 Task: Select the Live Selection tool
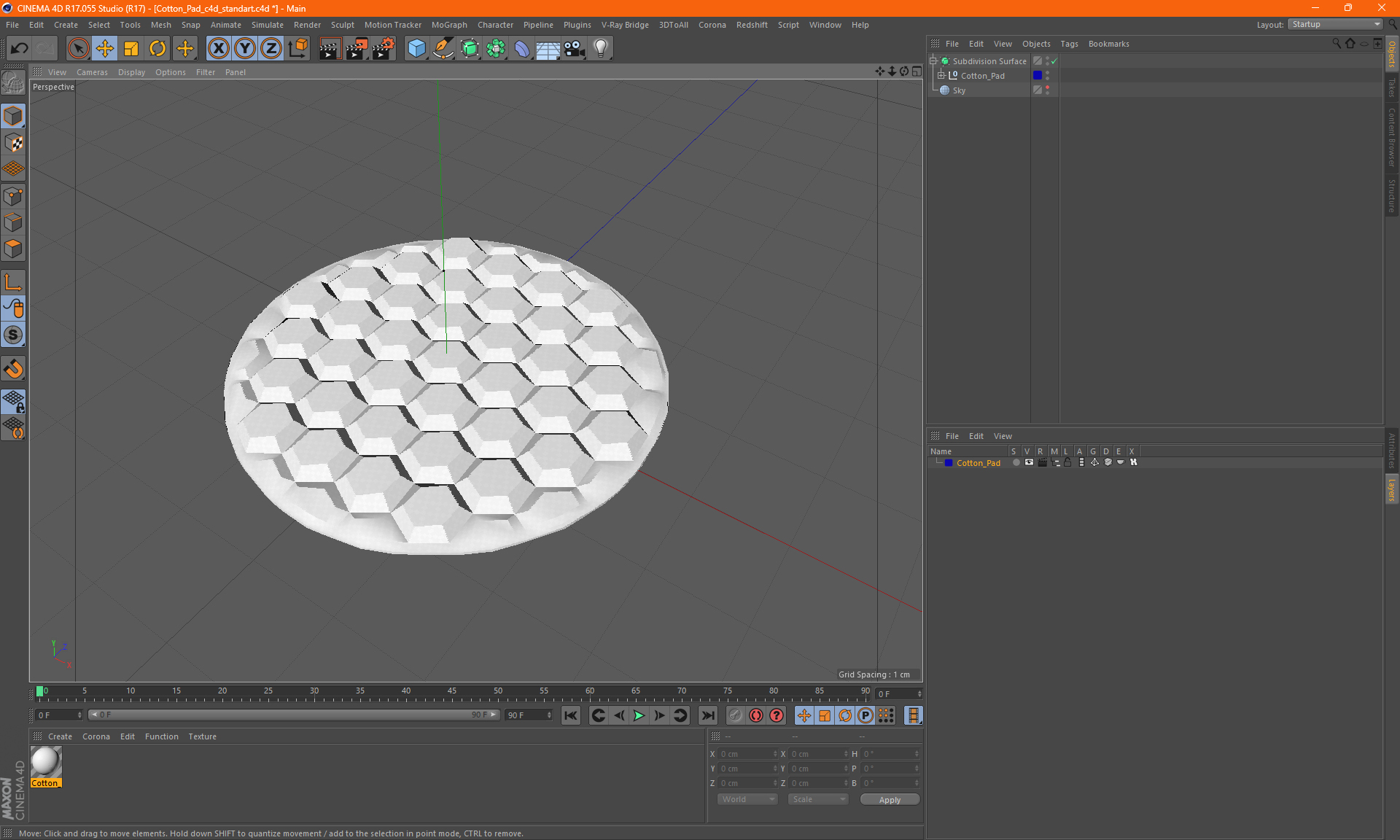(78, 49)
